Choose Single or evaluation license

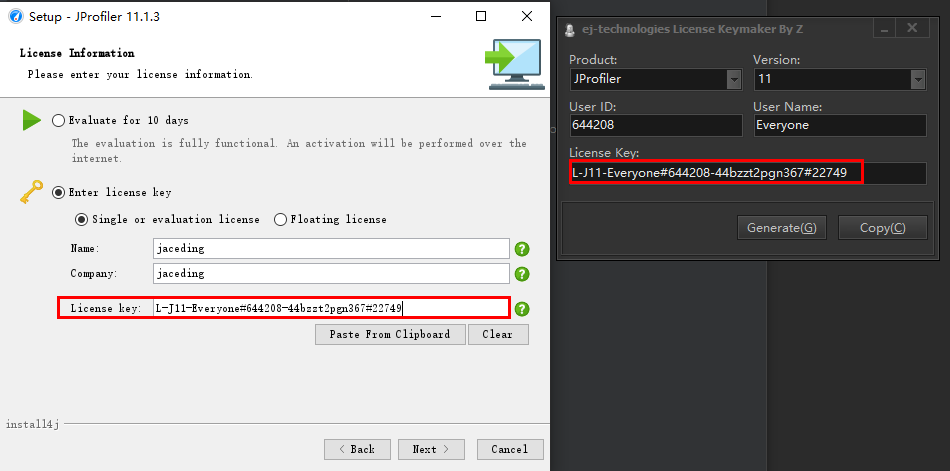pyautogui.click(x=81, y=219)
